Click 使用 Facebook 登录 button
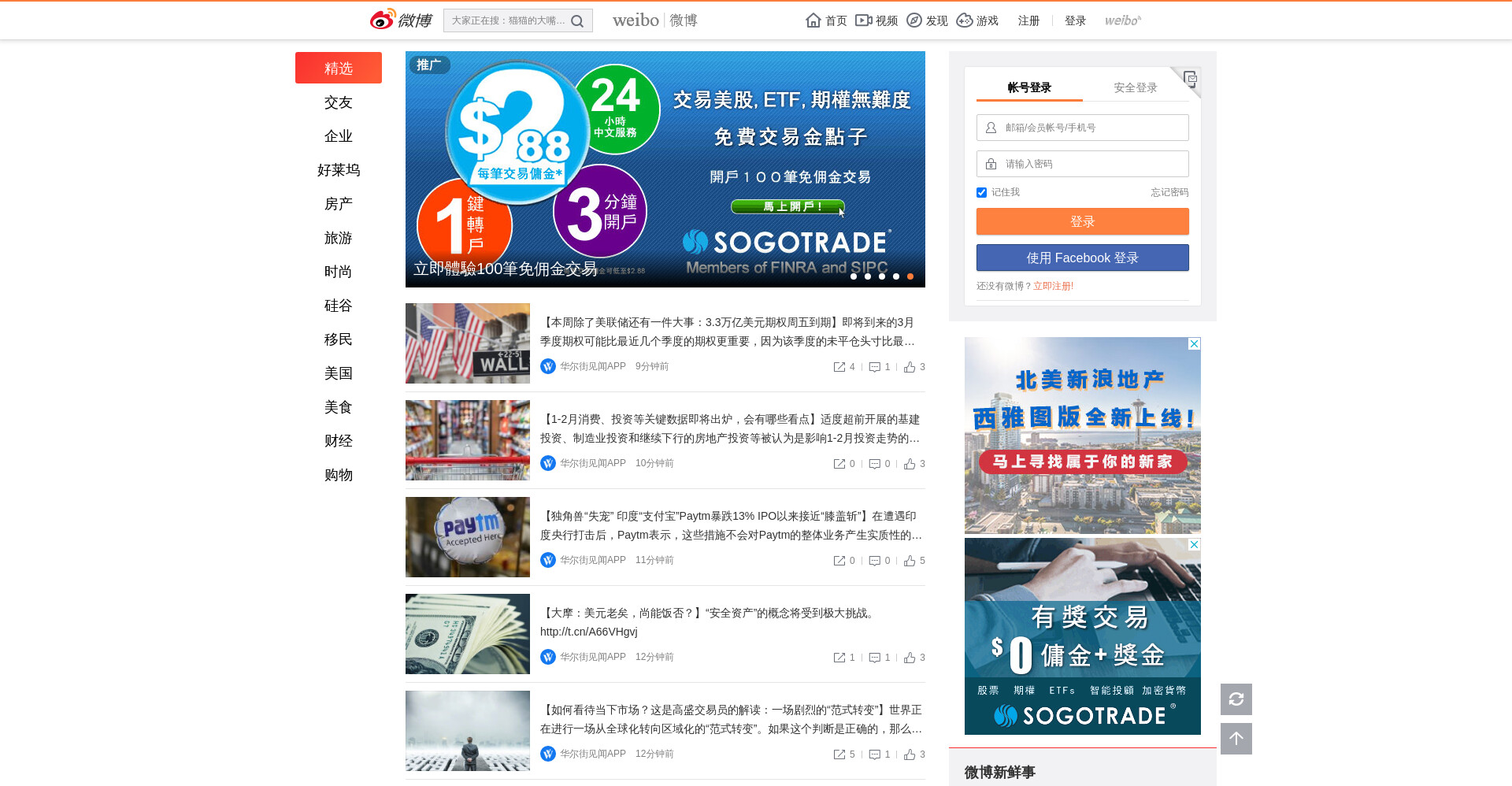Viewport: 1512px width, 786px height. pyautogui.click(x=1083, y=258)
